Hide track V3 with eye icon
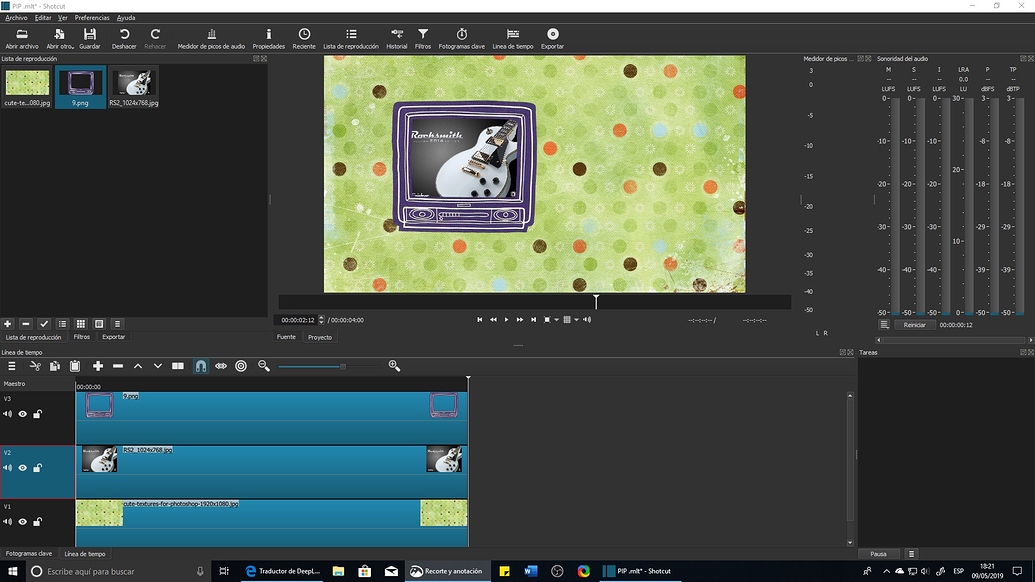 [22, 414]
